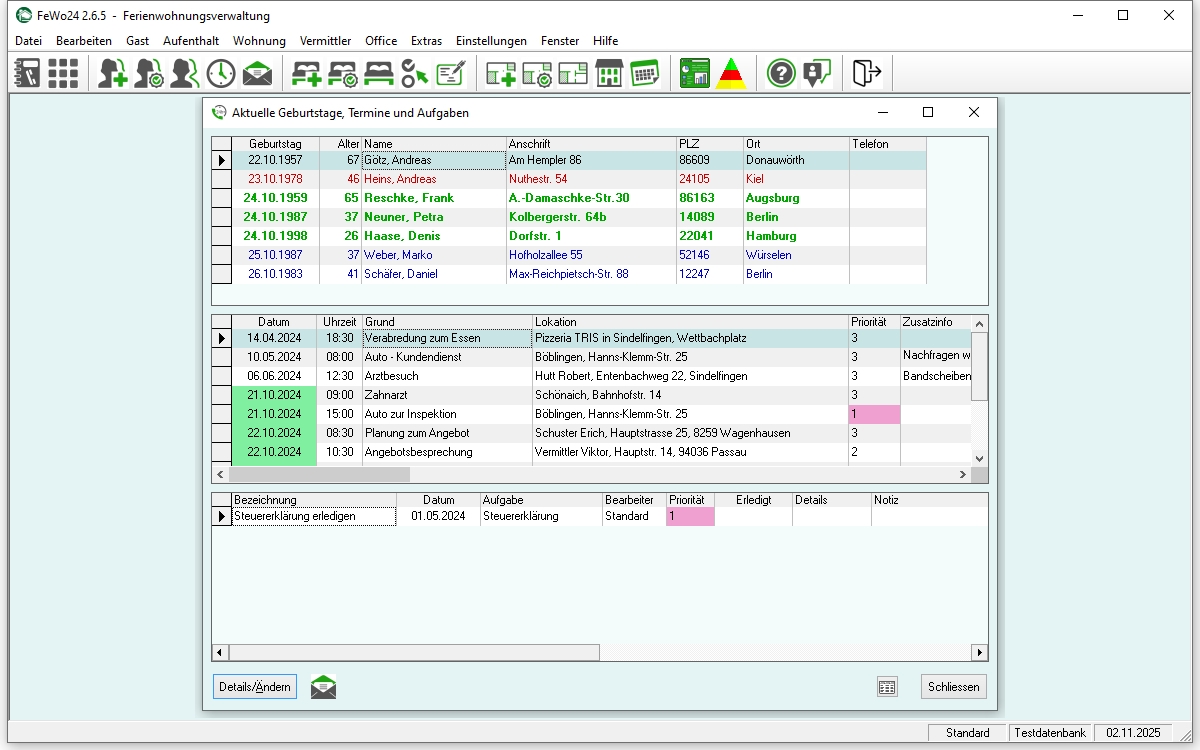The image size is (1200, 750).
Task: Open the Vermittler menu
Action: (325, 41)
